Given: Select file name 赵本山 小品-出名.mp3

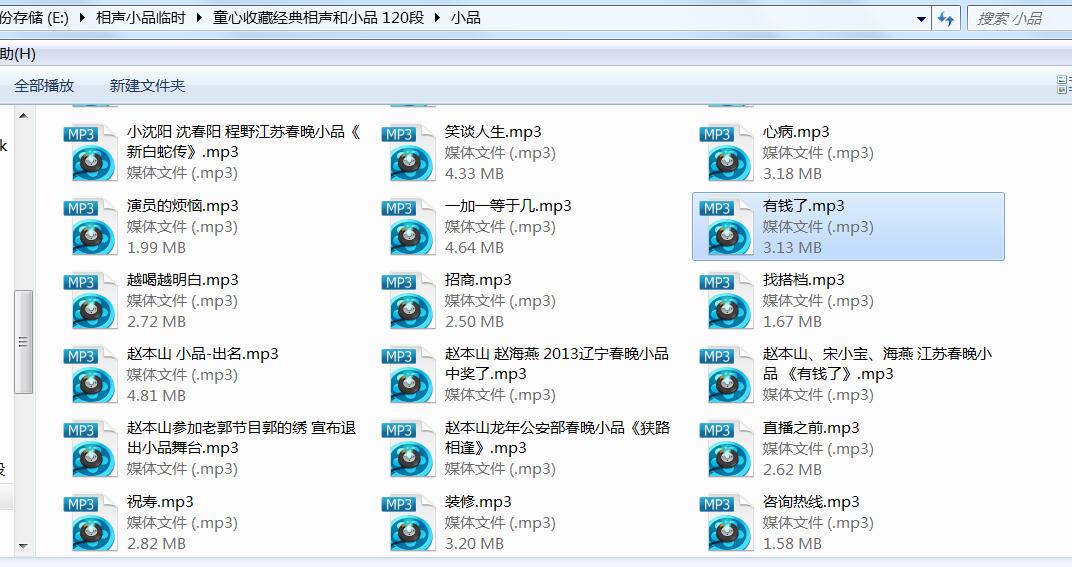Looking at the screenshot, I should click(x=202, y=354).
